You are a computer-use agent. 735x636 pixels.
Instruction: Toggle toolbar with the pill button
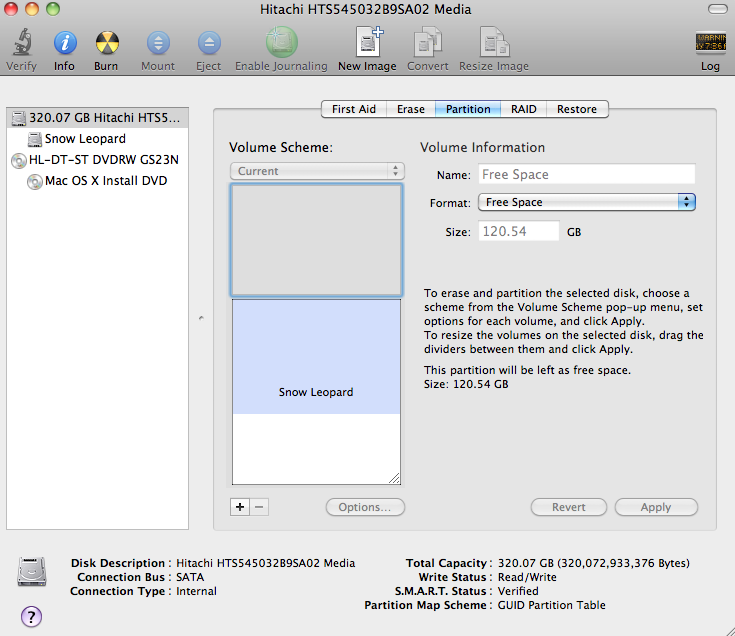[x=718, y=9]
